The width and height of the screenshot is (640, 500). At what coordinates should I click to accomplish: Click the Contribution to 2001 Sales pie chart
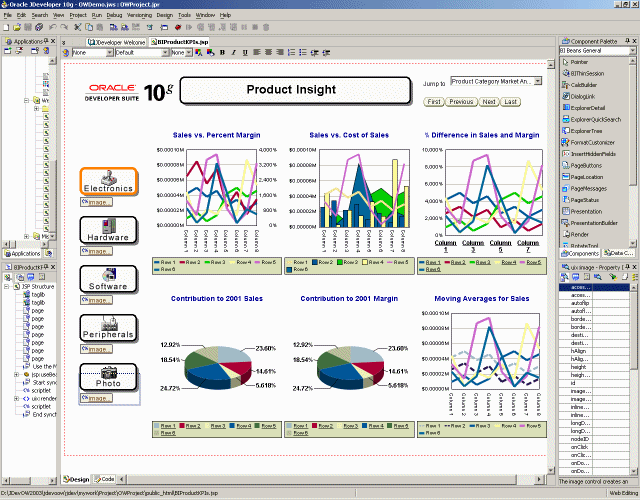(x=217, y=367)
